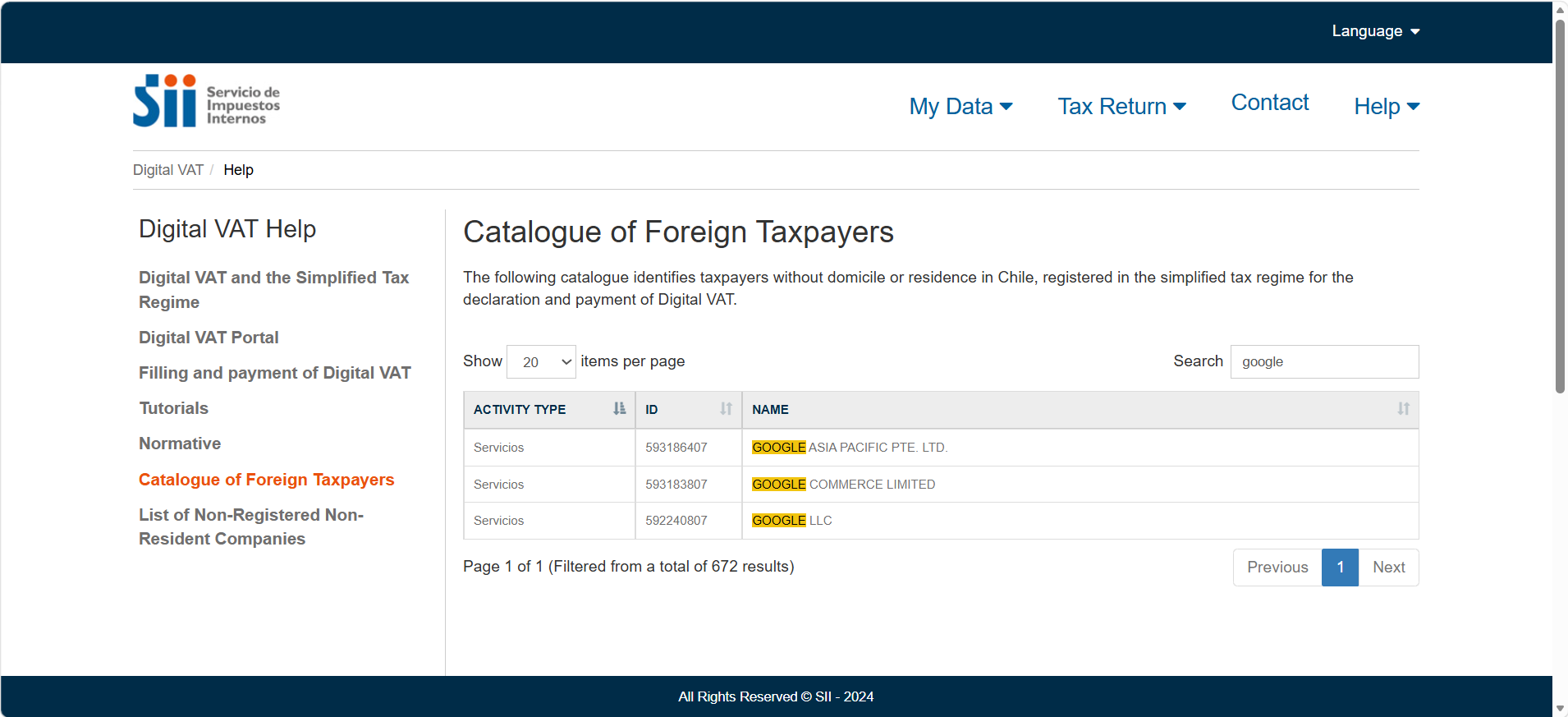Sort by Activity Type column icon
This screenshot has width=1568, height=717.
click(619, 409)
